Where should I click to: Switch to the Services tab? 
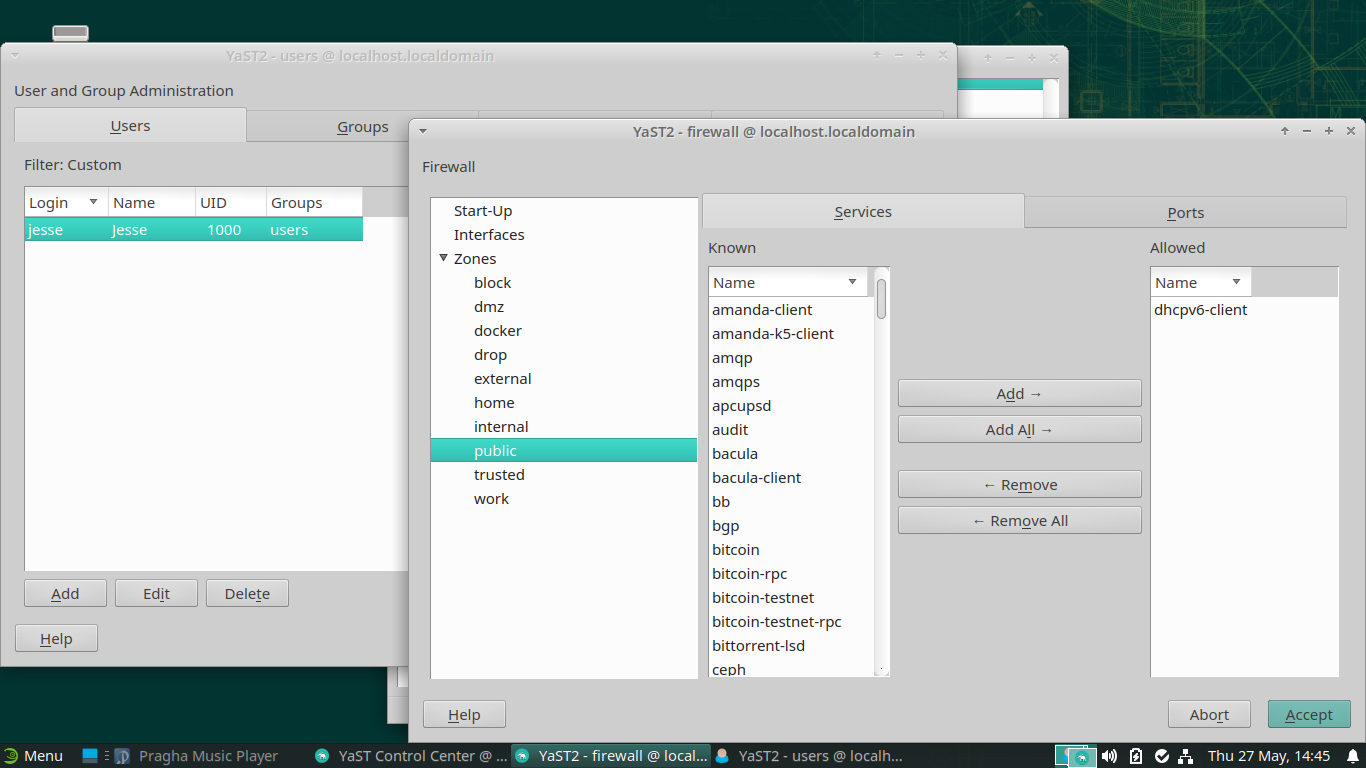(863, 211)
